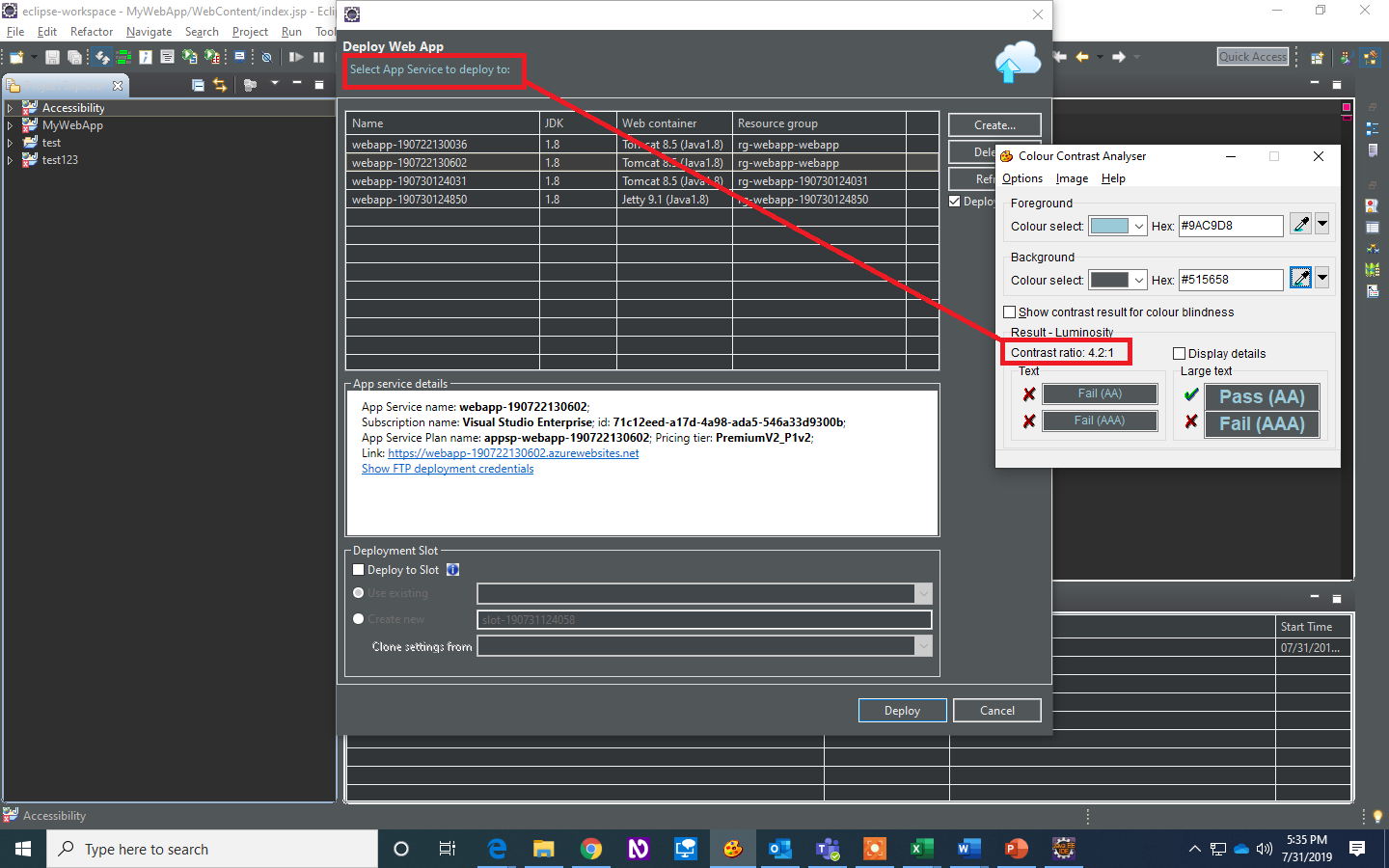Open the Show FTP deployment credentials link
The height and width of the screenshot is (868, 1389).
pos(448,468)
